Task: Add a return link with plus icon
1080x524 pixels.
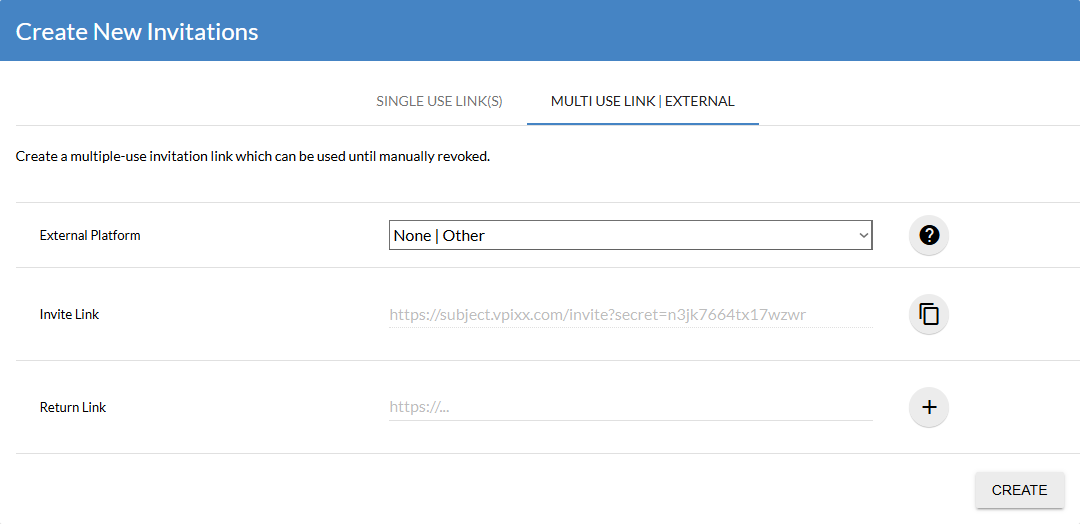Action: click(928, 407)
